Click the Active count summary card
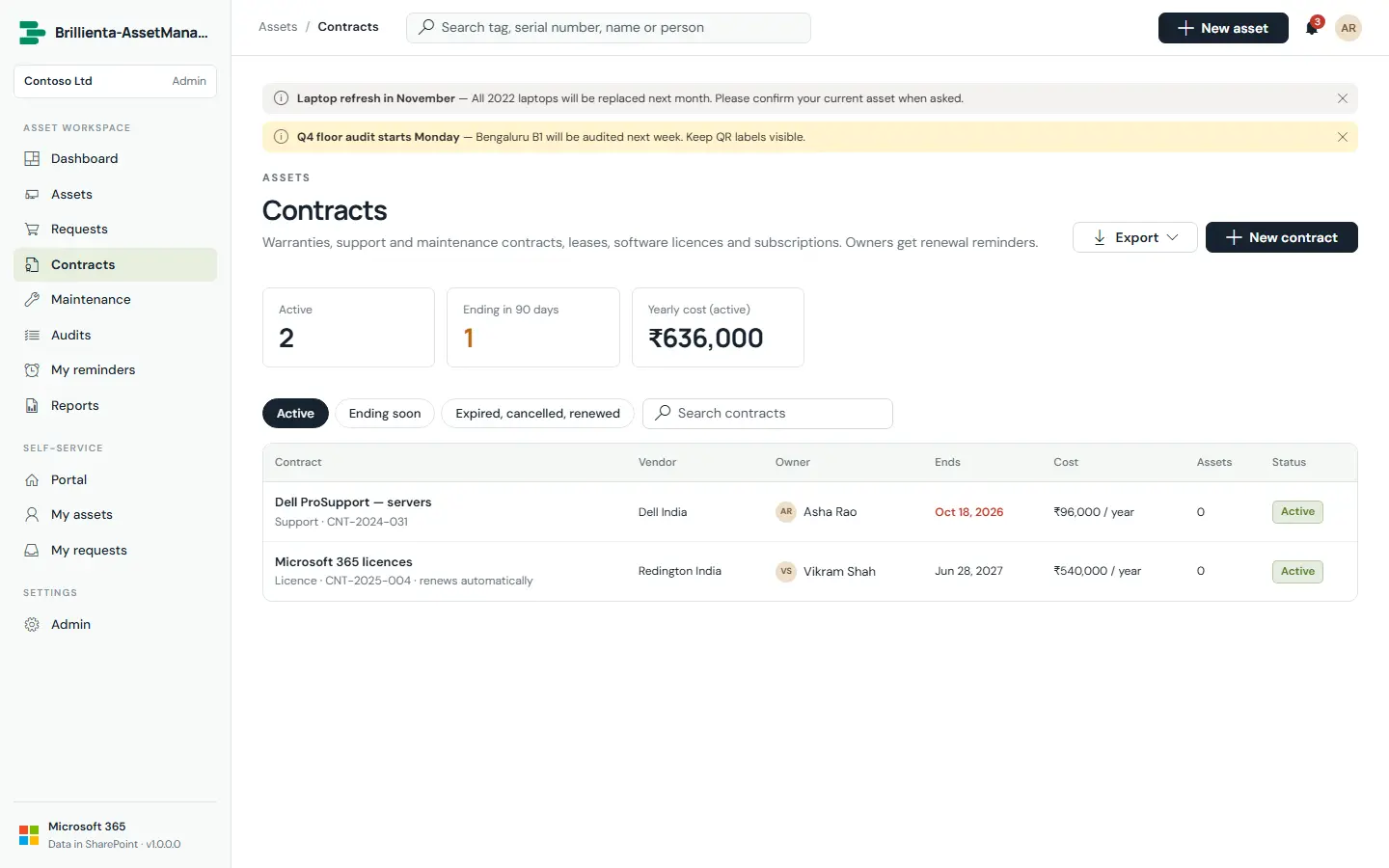Image resolution: width=1389 pixels, height=868 pixels. tap(348, 327)
